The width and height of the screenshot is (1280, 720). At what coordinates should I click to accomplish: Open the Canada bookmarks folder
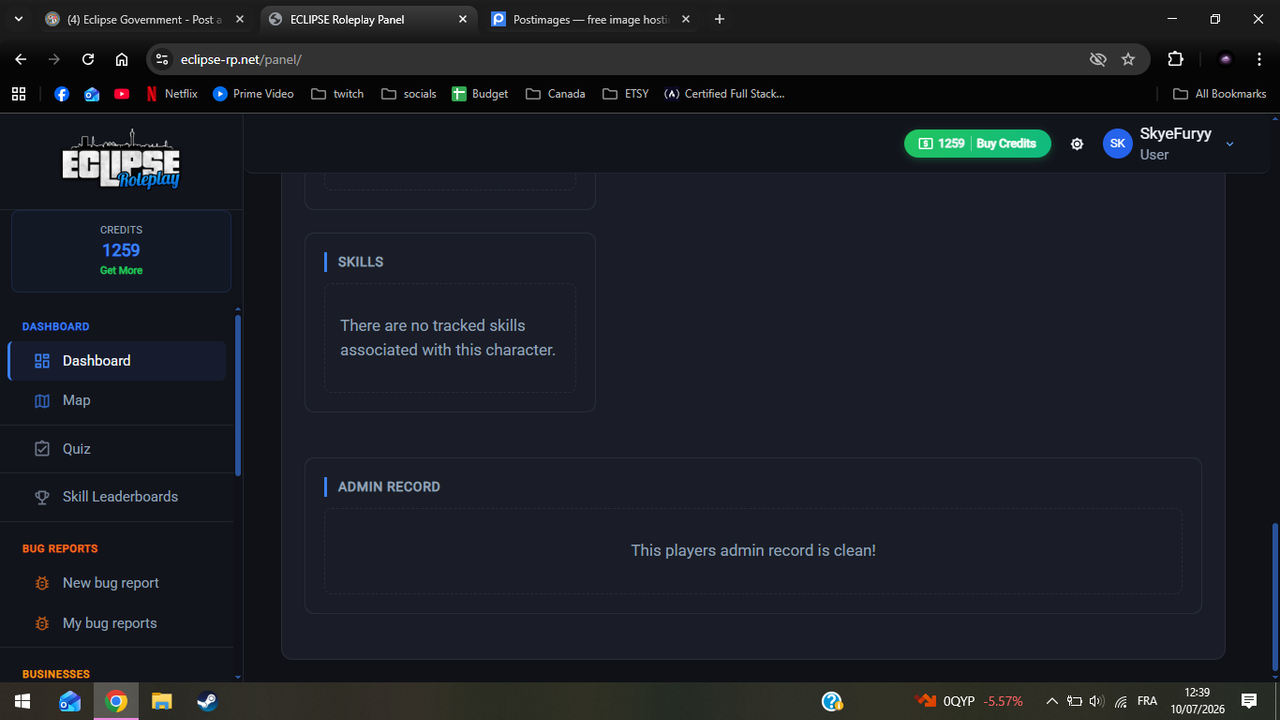555,94
